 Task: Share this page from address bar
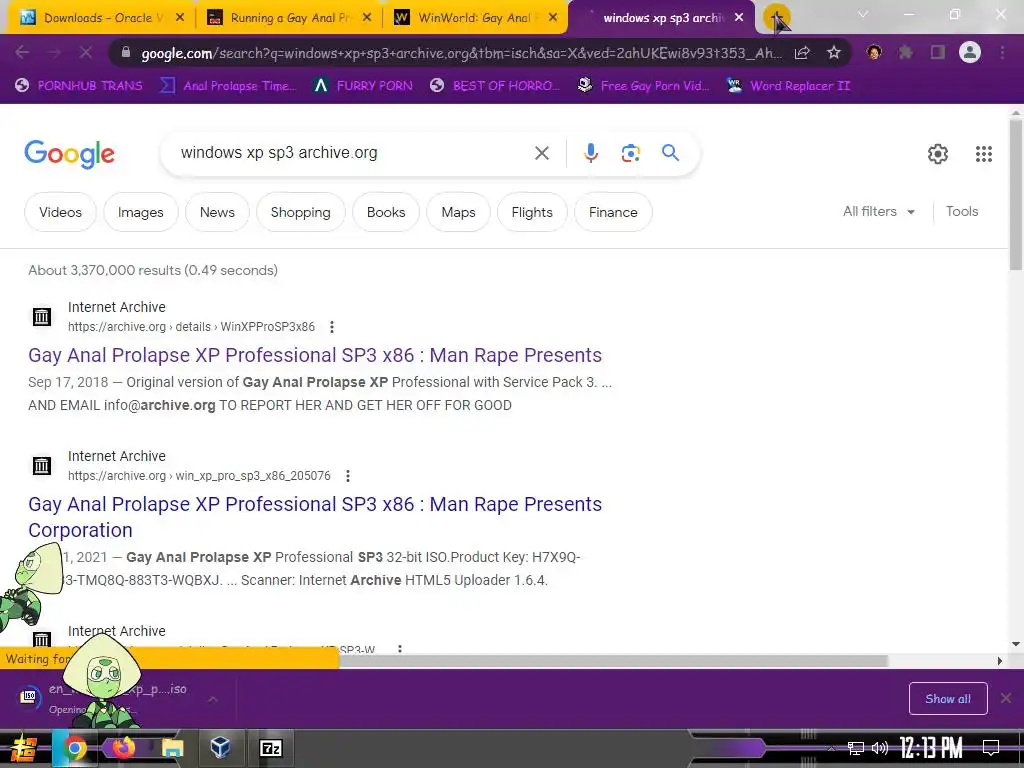pyautogui.click(x=803, y=53)
